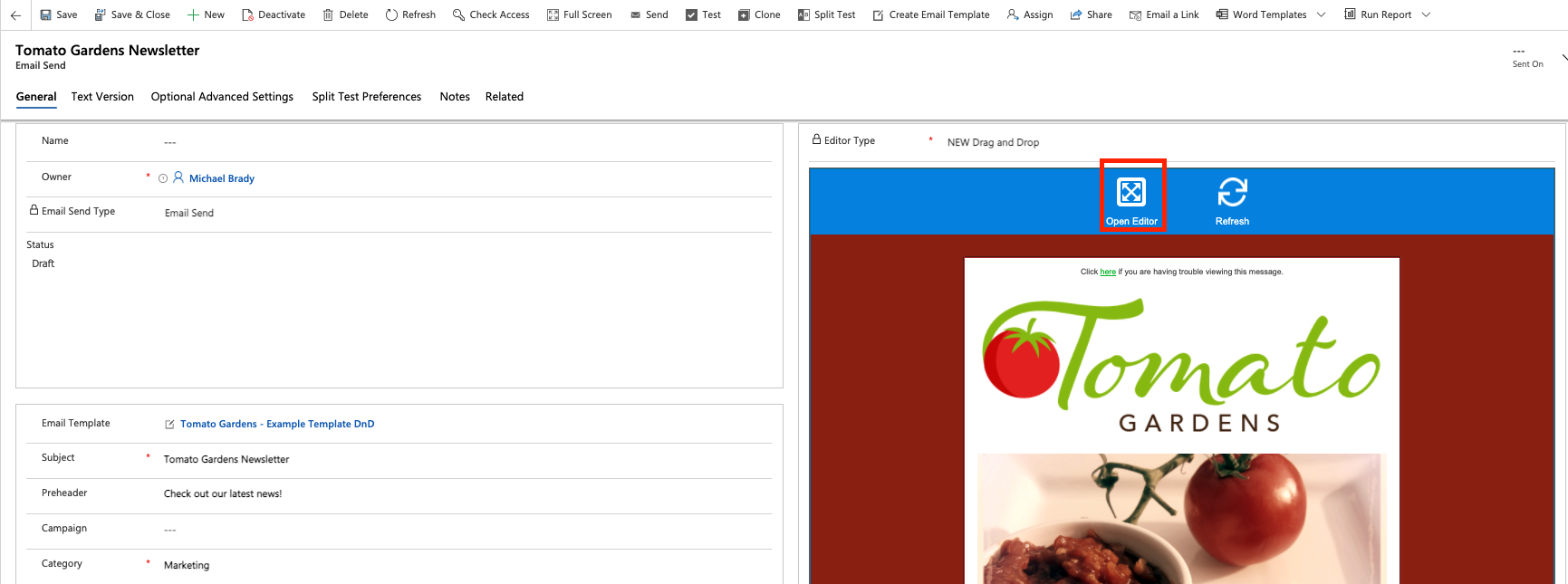This screenshot has height=584, width=1568.
Task: Go back using the back arrow
Action: [x=15, y=15]
